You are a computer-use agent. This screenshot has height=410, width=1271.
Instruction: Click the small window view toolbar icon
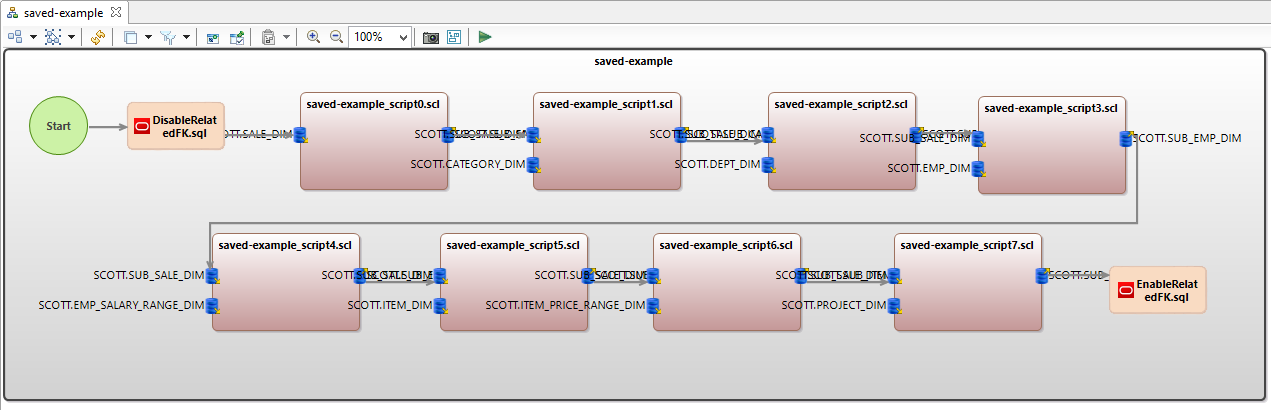point(213,37)
